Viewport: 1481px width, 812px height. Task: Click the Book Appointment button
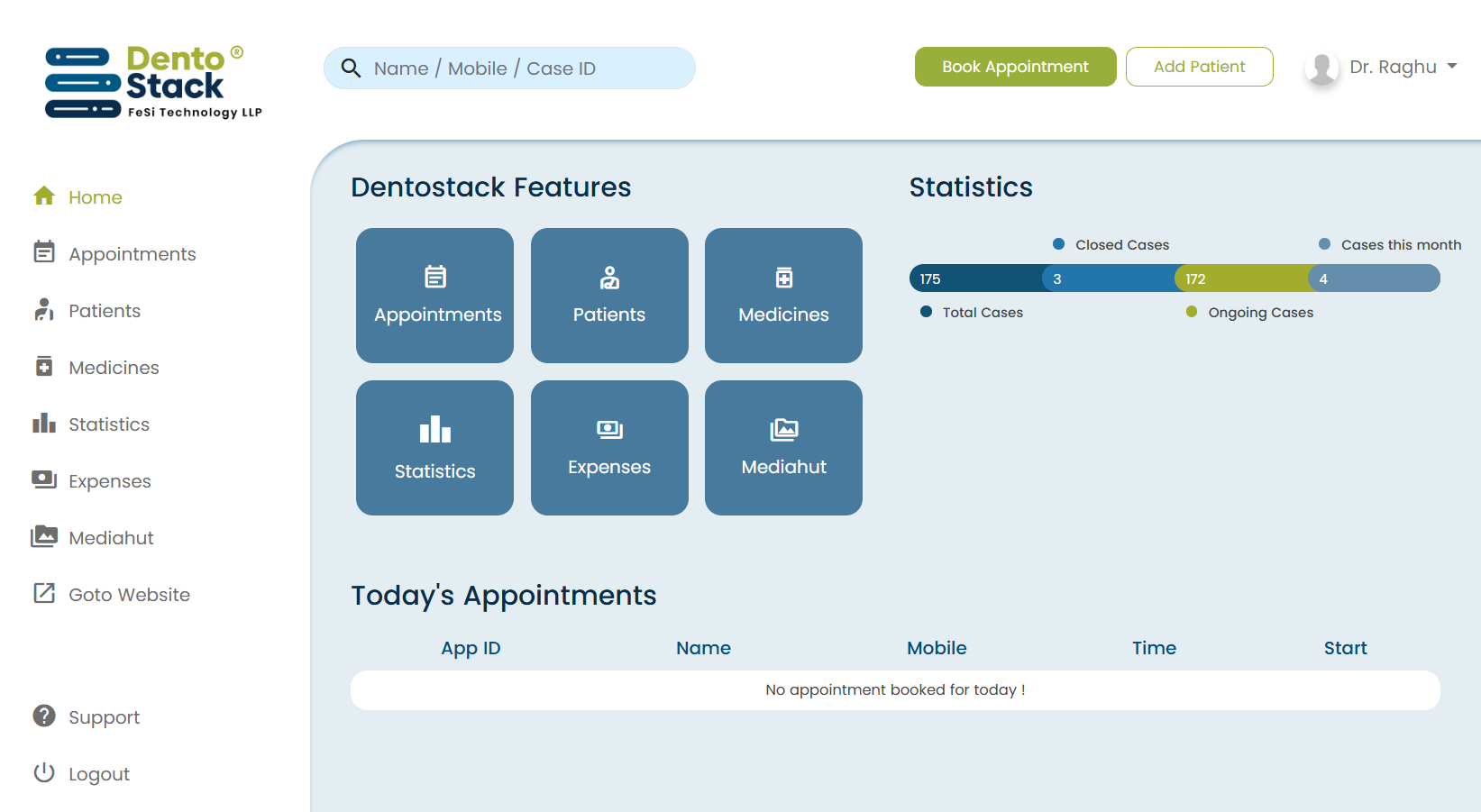tap(1015, 66)
